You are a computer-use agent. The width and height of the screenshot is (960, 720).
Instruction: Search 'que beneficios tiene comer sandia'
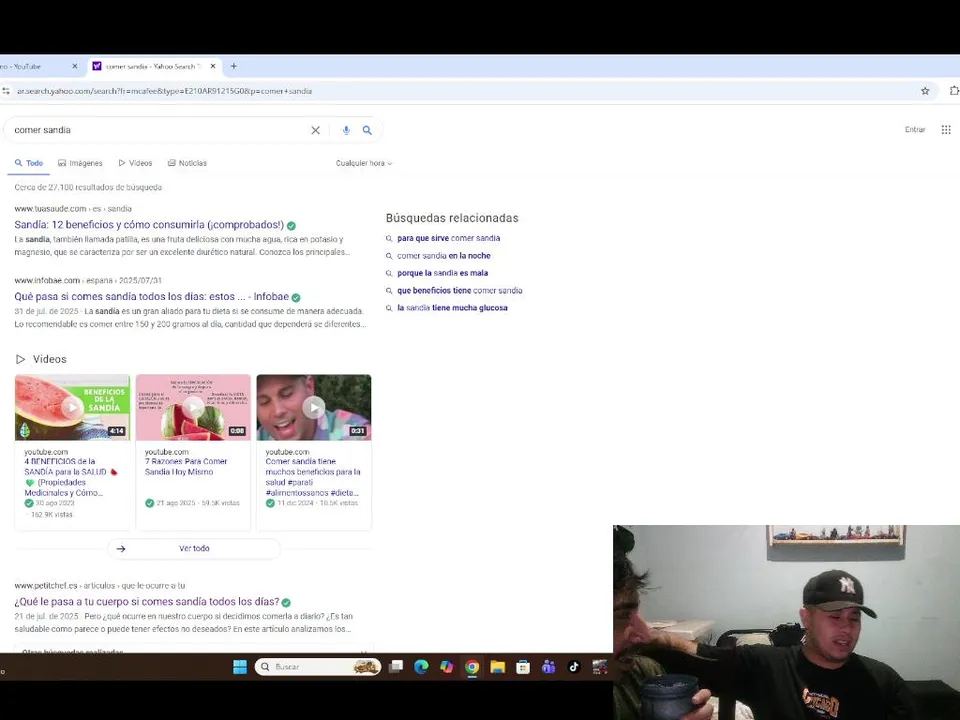coord(460,291)
